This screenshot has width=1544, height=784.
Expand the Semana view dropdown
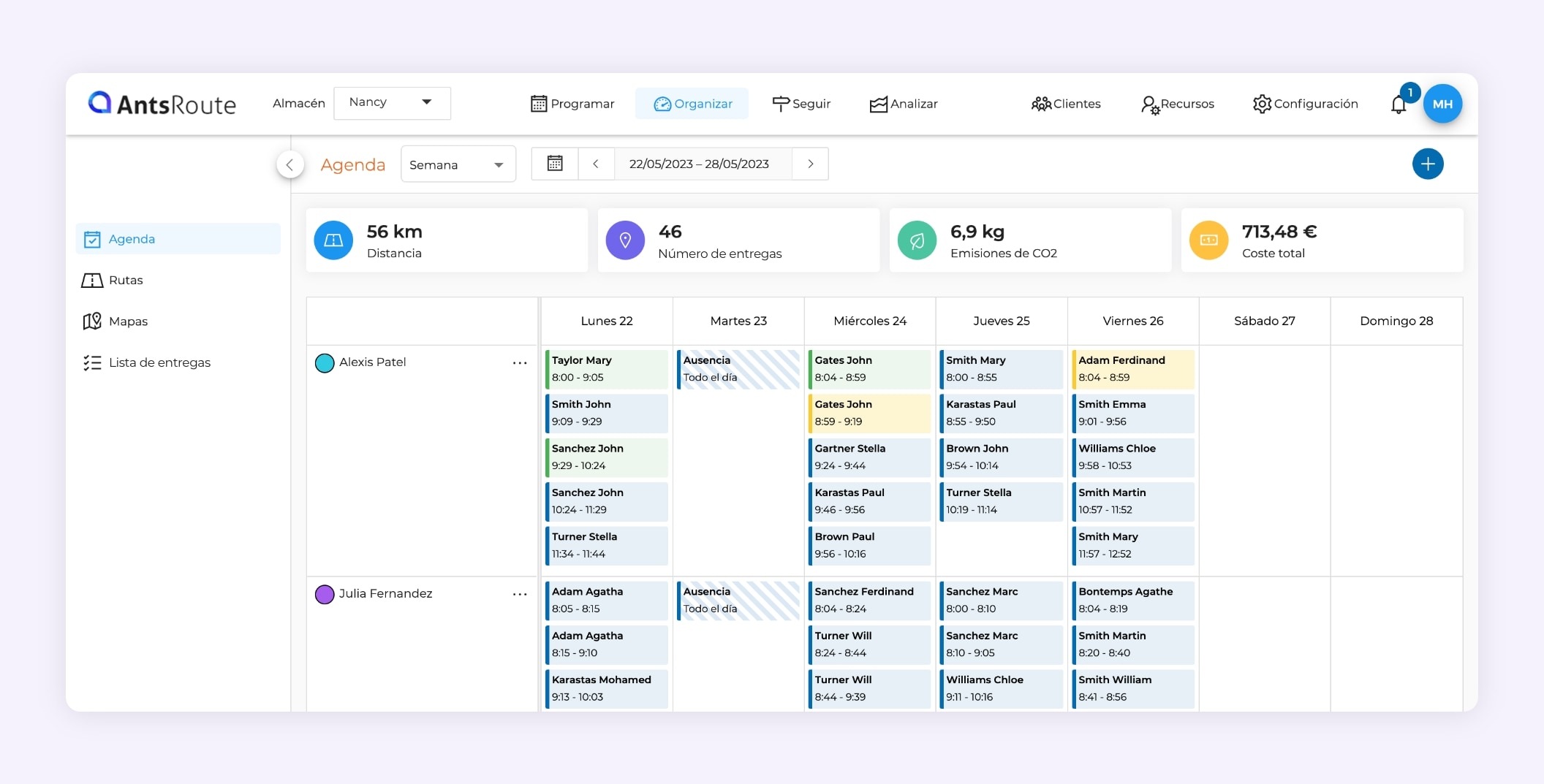458,164
